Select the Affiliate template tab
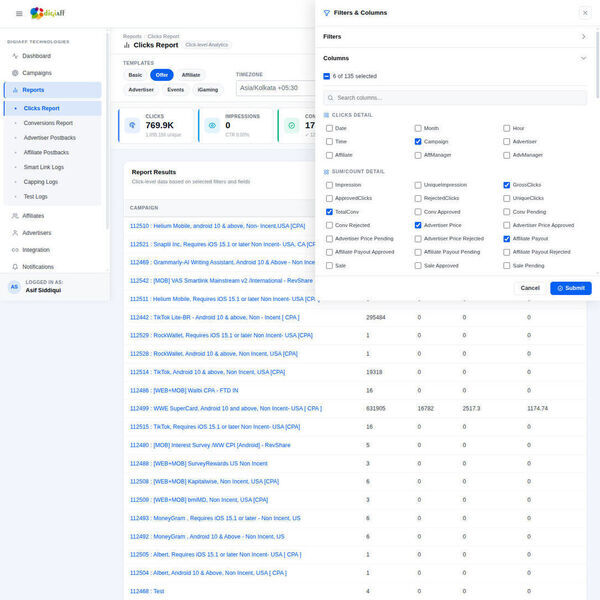 point(191,75)
